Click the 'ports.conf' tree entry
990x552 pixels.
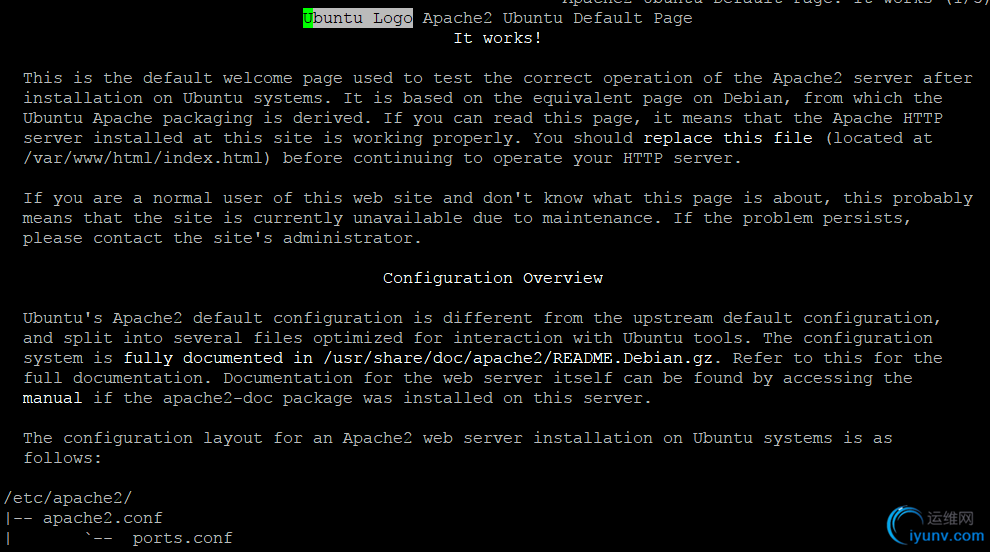coord(182,538)
